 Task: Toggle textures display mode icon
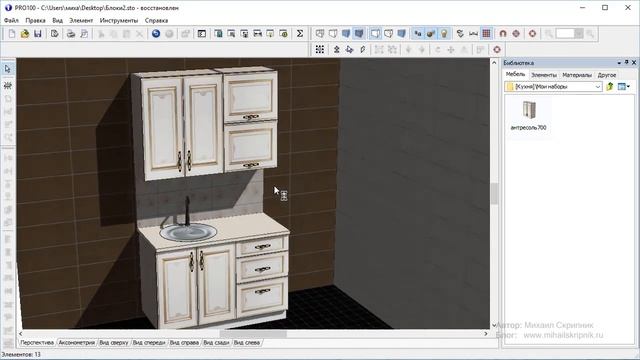tap(359, 34)
